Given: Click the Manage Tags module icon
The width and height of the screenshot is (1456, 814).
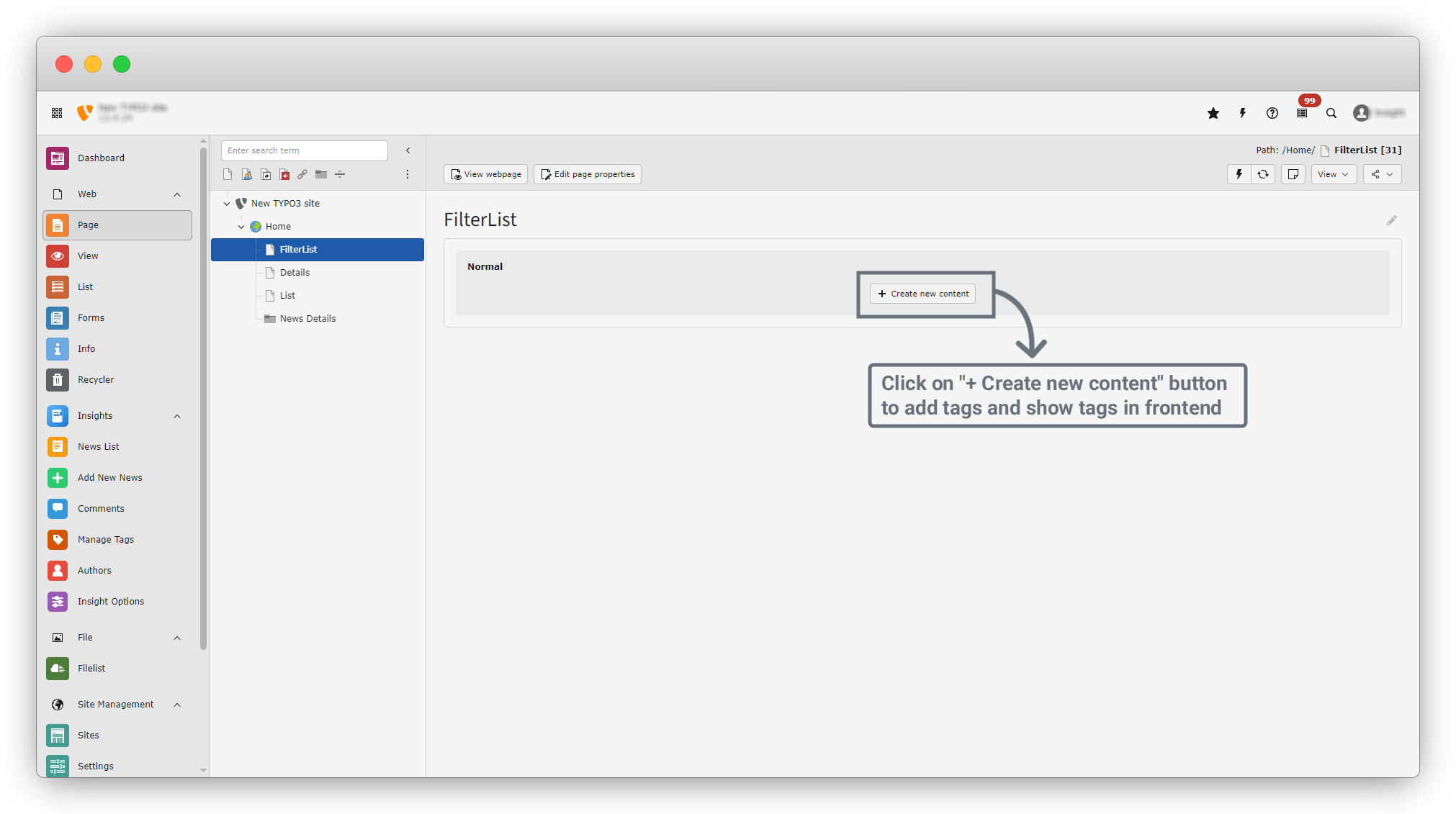Looking at the screenshot, I should coord(58,539).
